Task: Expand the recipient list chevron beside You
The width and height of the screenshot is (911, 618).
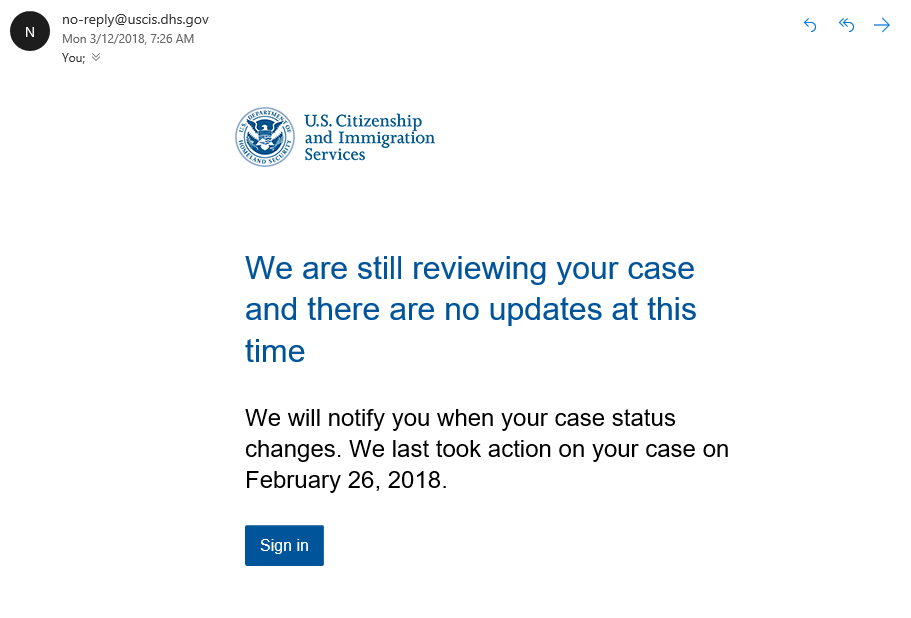Action: (x=96, y=57)
